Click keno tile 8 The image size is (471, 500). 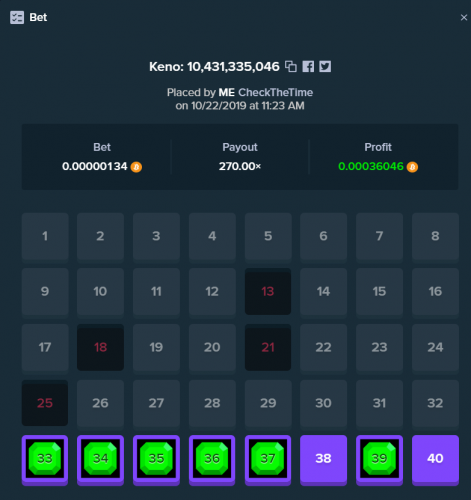(x=435, y=237)
